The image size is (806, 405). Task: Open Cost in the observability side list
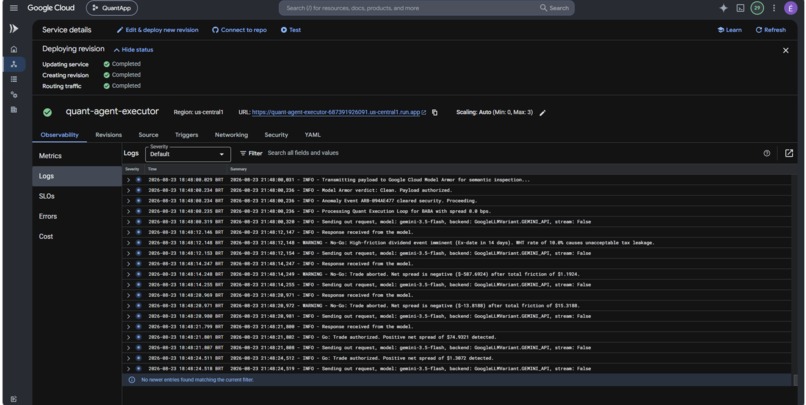click(77, 236)
